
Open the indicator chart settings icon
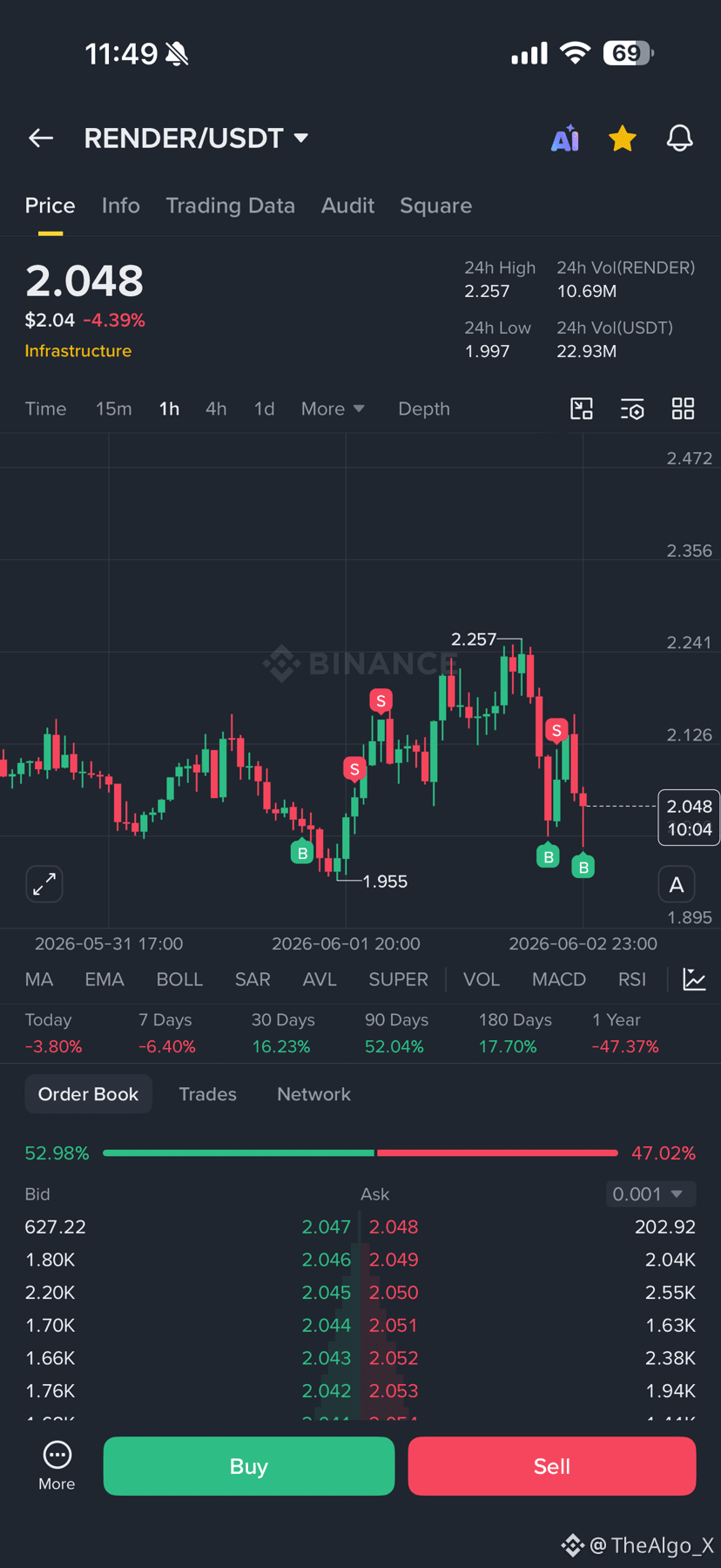(x=694, y=980)
